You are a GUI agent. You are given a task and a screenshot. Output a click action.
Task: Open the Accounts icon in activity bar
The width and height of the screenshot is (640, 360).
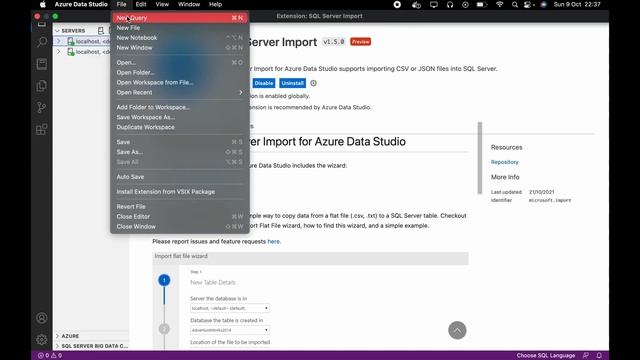[42, 318]
